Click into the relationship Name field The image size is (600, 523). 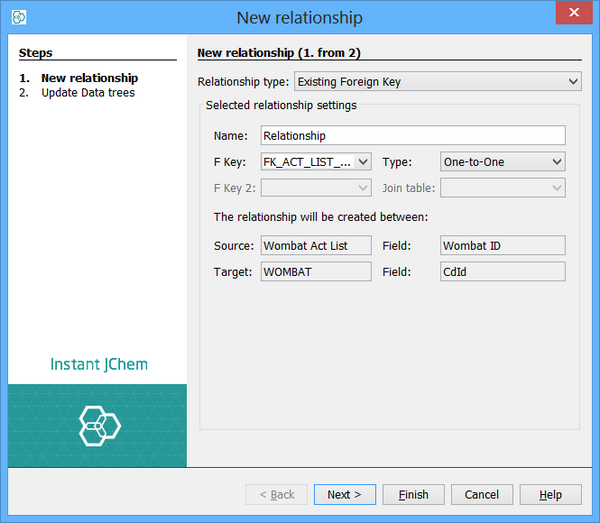[x=412, y=135]
